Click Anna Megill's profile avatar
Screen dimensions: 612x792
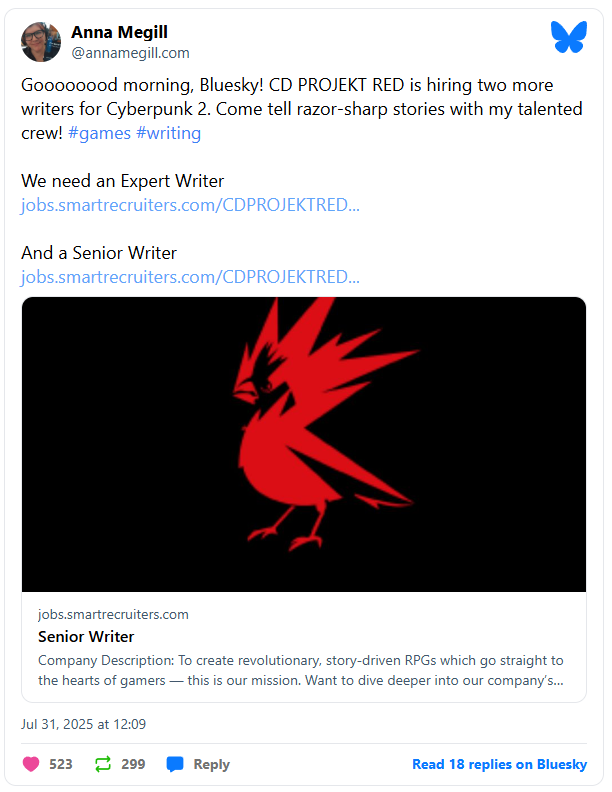pos(41,42)
